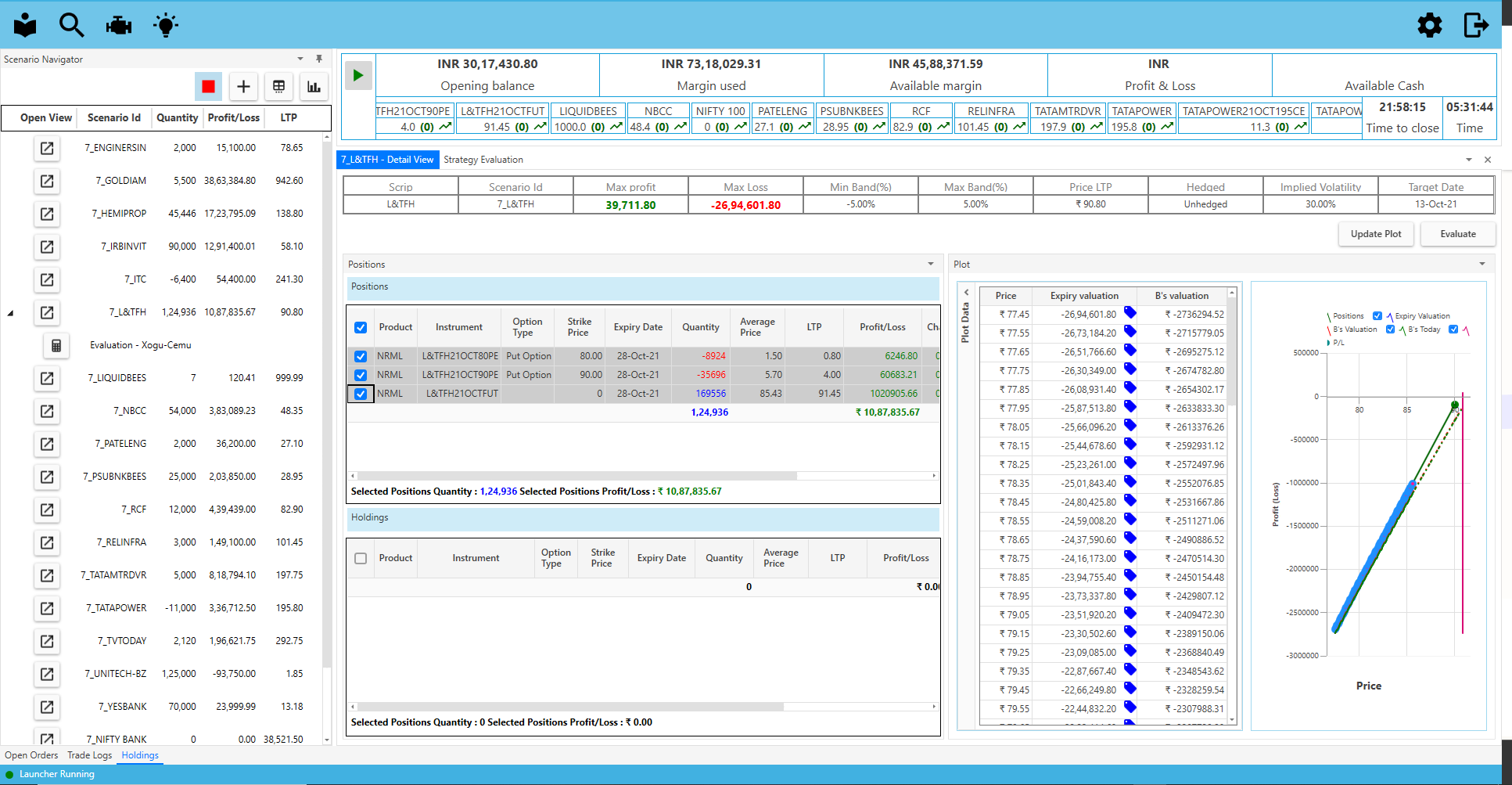Image resolution: width=1512 pixels, height=785 pixels.
Task: Open Scenario Navigator panel dropdown arrow
Action: click(x=300, y=59)
